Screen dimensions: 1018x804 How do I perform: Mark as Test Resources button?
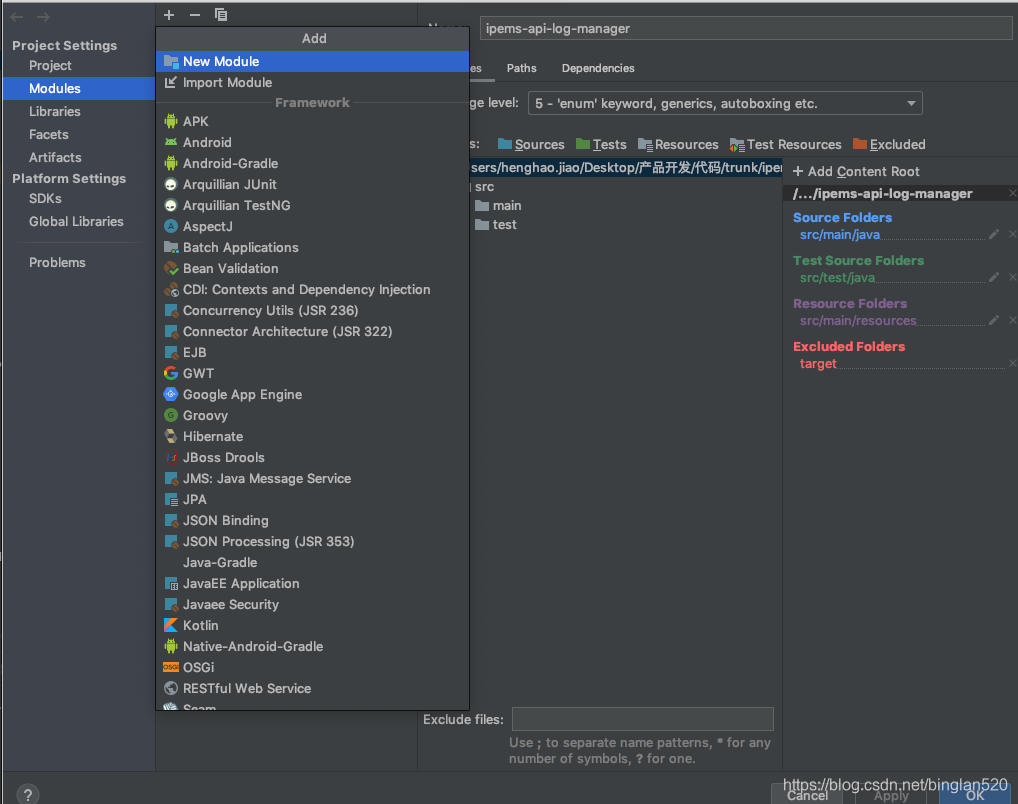coord(786,144)
